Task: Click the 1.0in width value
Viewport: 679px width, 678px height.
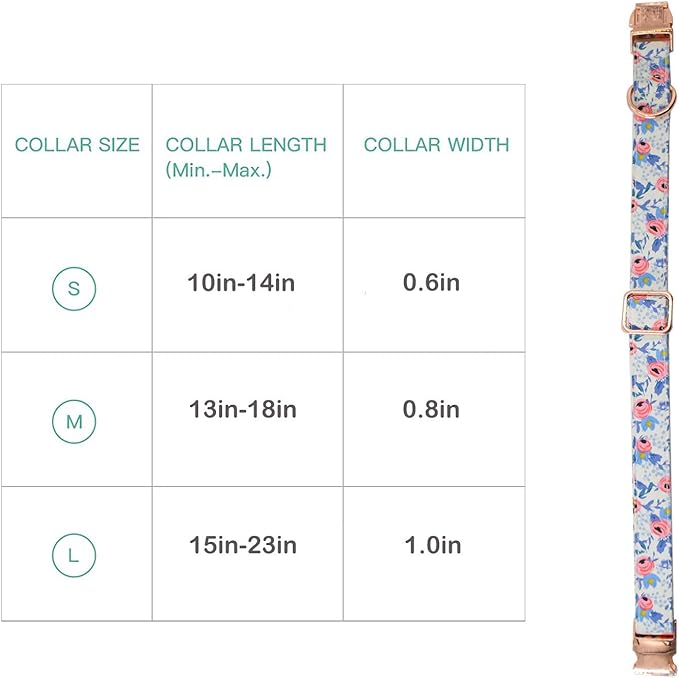Action: 431,545
